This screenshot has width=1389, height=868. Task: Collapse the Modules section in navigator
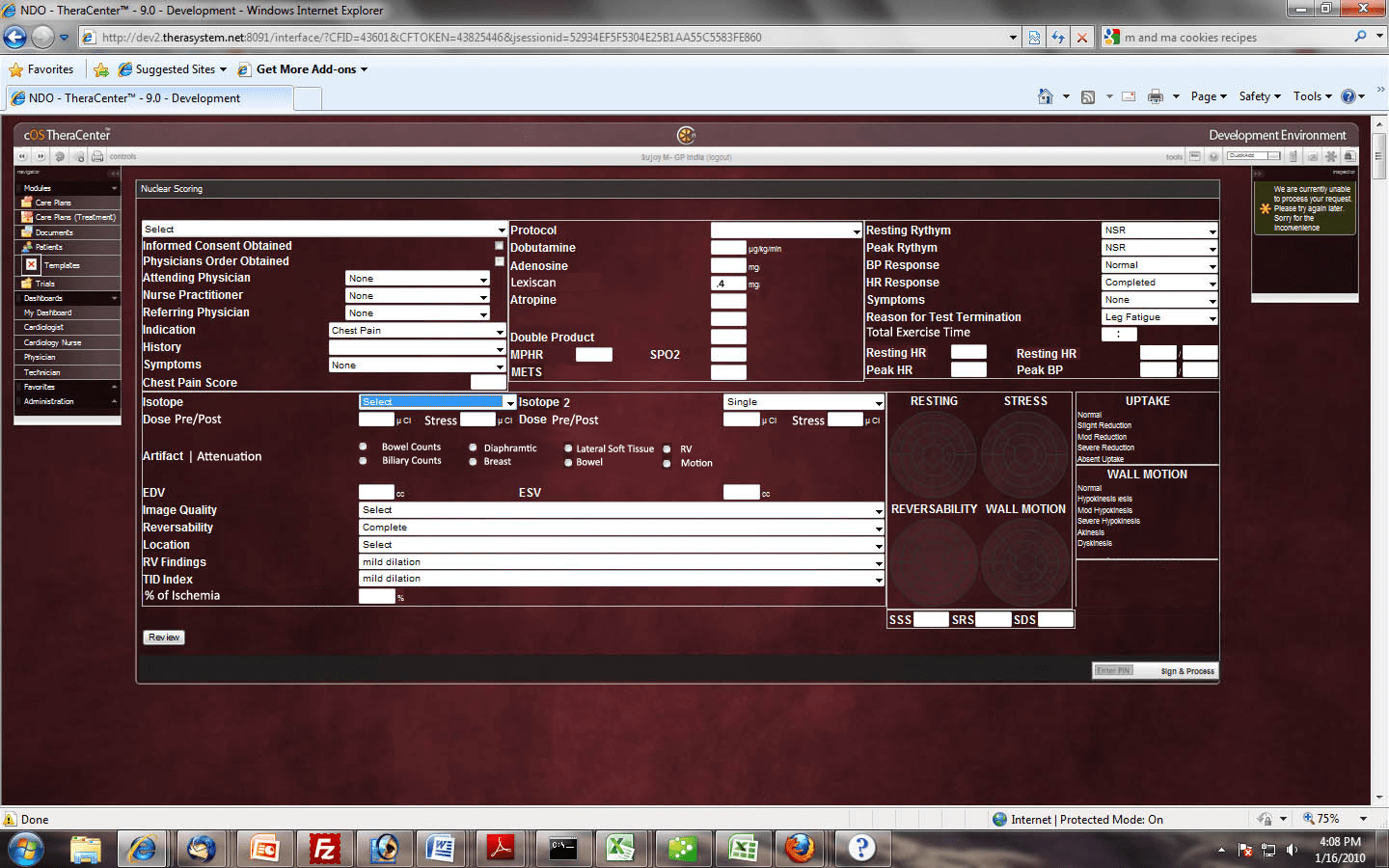coord(114,188)
